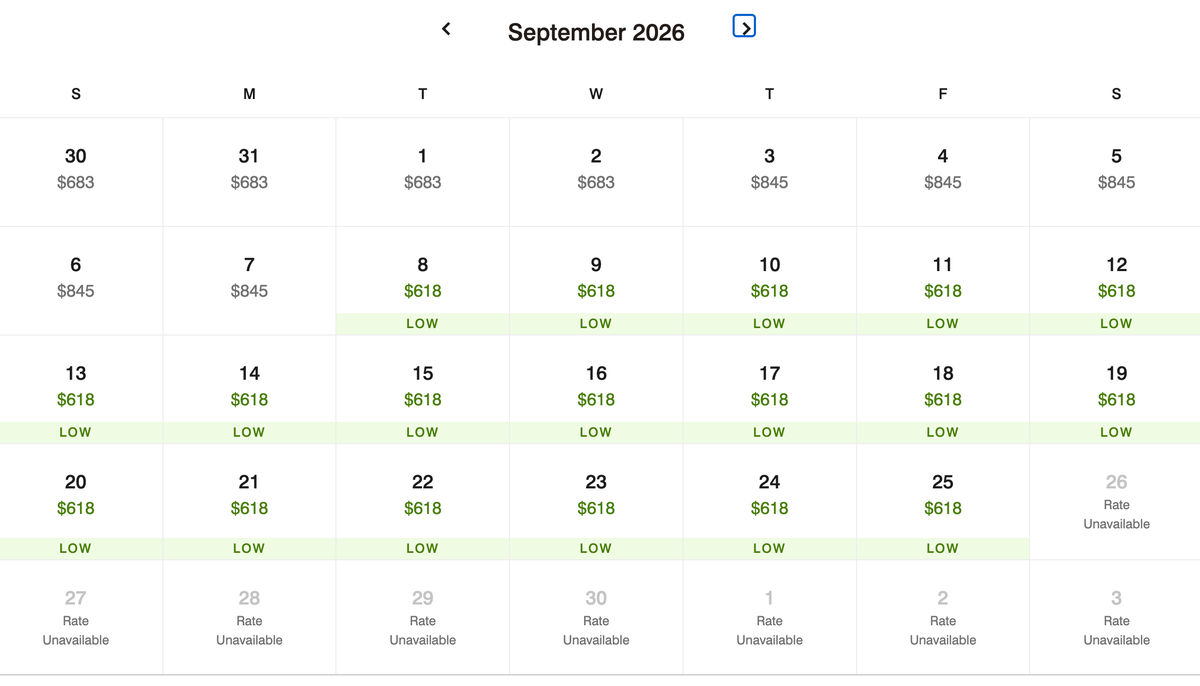The image size is (1200, 686).
Task: Select September 25 low rate date
Action: [x=942, y=496]
